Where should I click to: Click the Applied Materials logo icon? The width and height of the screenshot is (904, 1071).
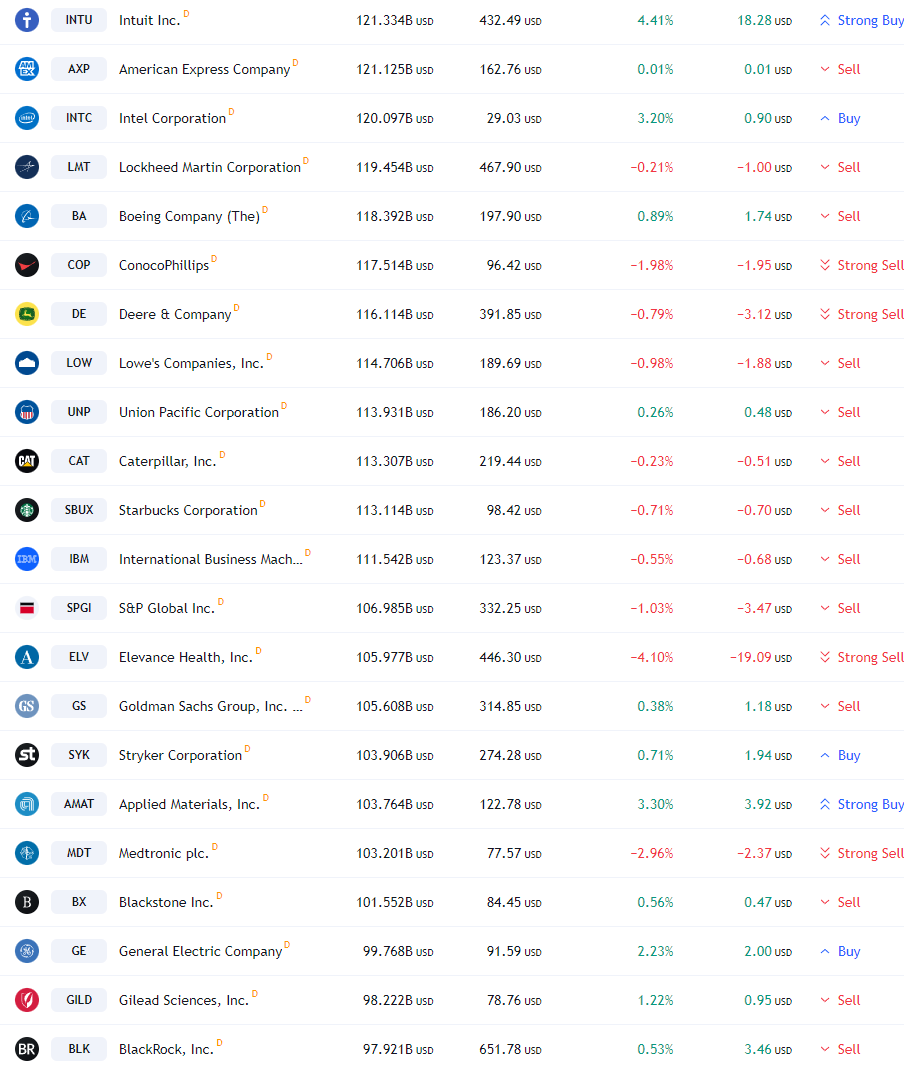click(27, 804)
